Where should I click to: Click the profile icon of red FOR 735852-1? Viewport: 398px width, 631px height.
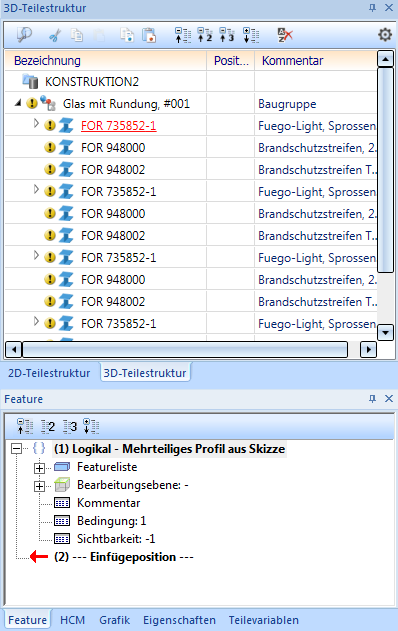[66, 126]
